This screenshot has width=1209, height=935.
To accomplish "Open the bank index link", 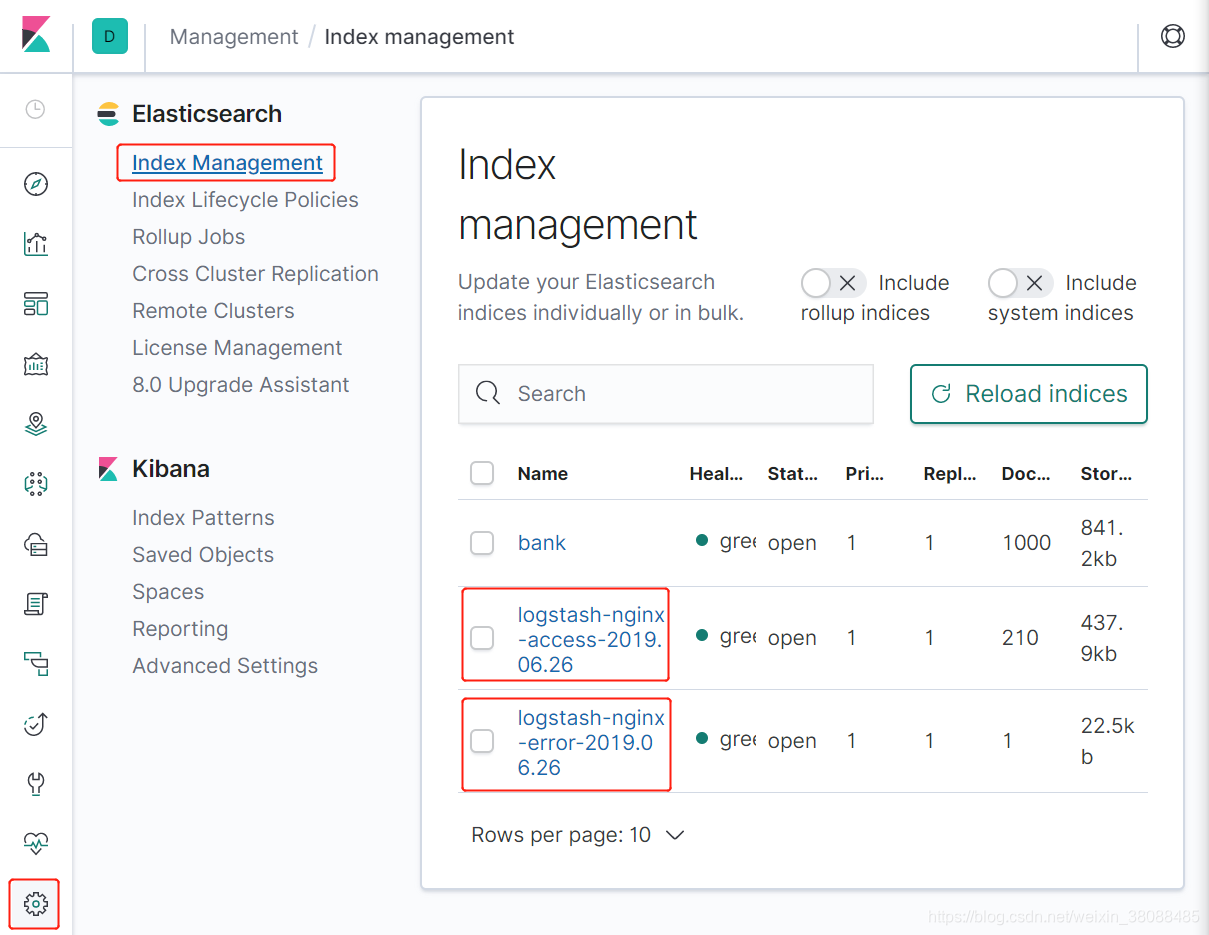I will tap(542, 543).
